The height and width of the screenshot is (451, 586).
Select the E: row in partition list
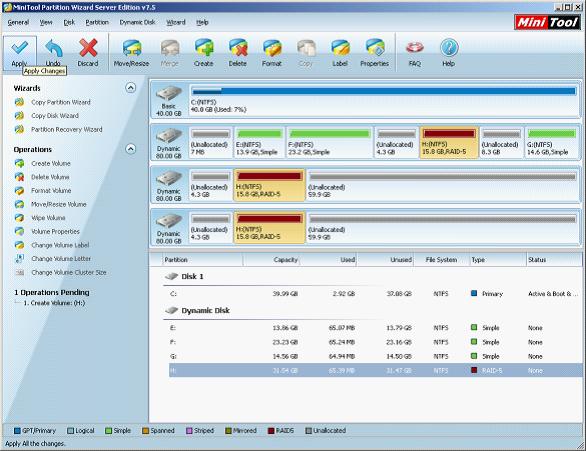pyautogui.click(x=375, y=328)
